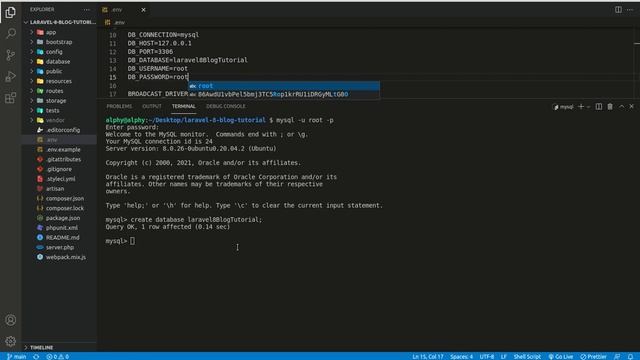Click the main branch indicator in status bar

point(17,356)
